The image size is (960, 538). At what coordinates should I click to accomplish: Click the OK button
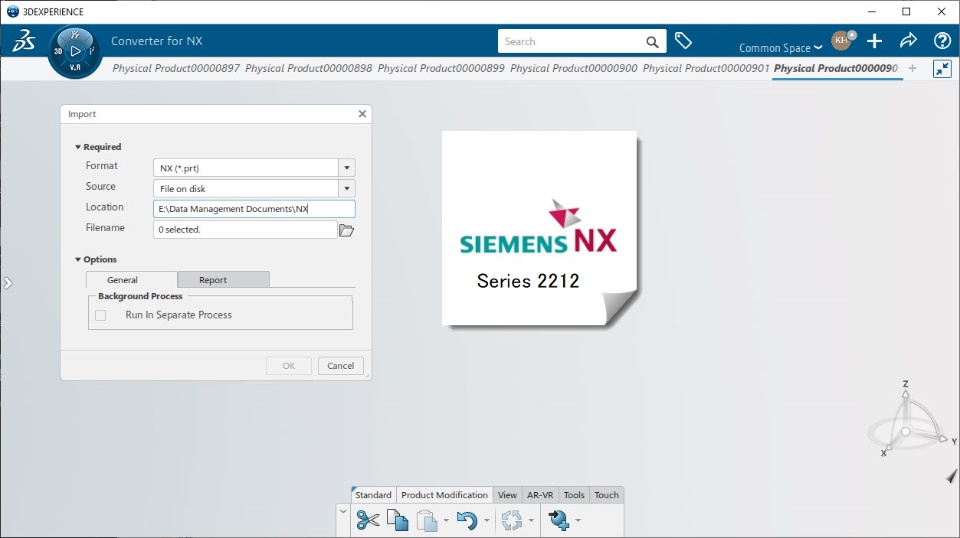point(289,365)
